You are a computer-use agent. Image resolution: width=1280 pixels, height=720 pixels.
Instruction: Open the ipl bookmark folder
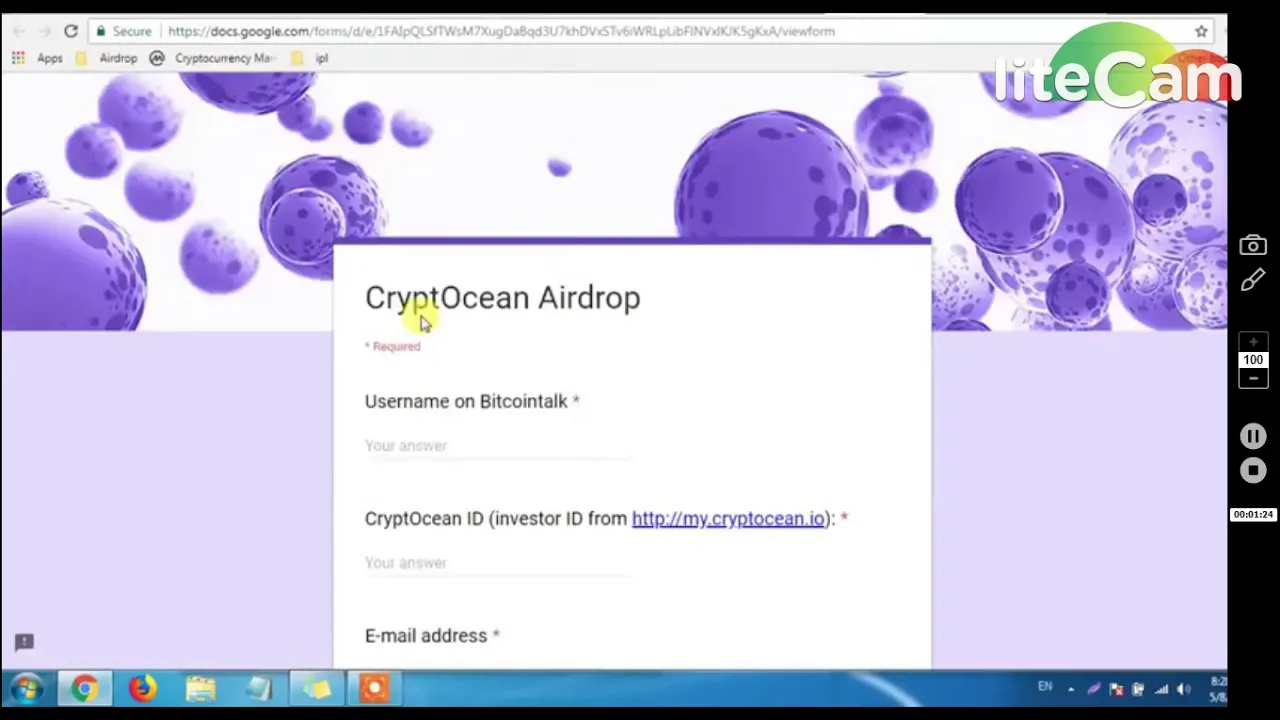point(309,58)
